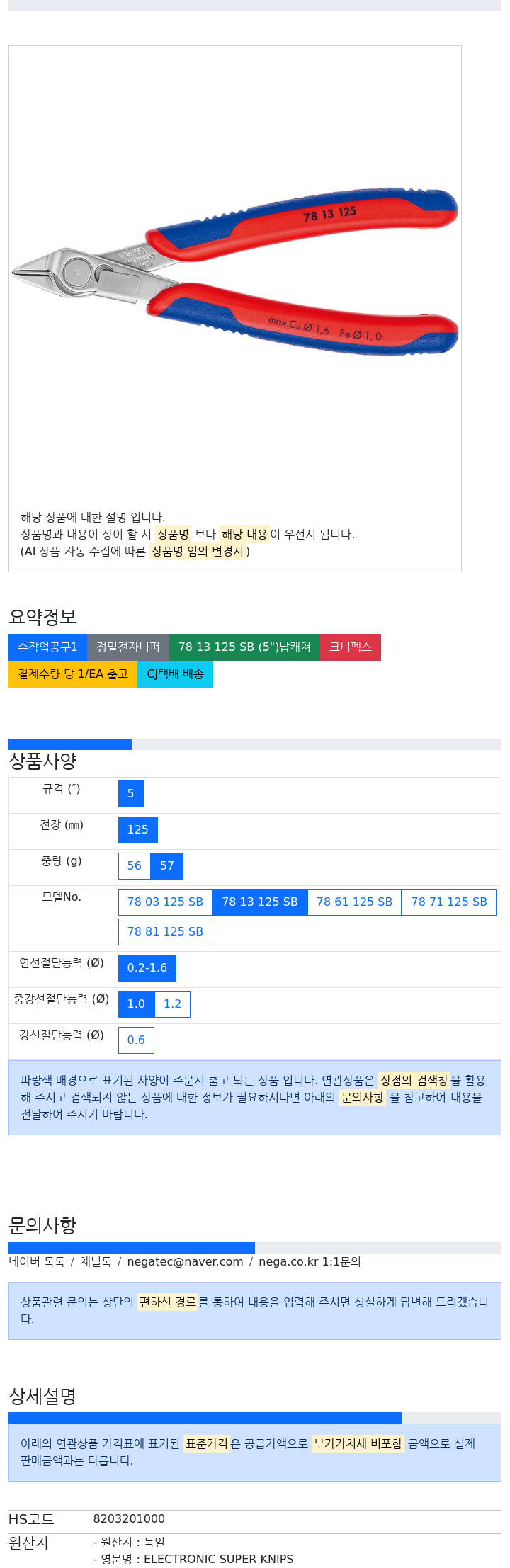The height and width of the screenshot is (1568, 510).
Task: Select overall length 125
Action: tap(138, 830)
